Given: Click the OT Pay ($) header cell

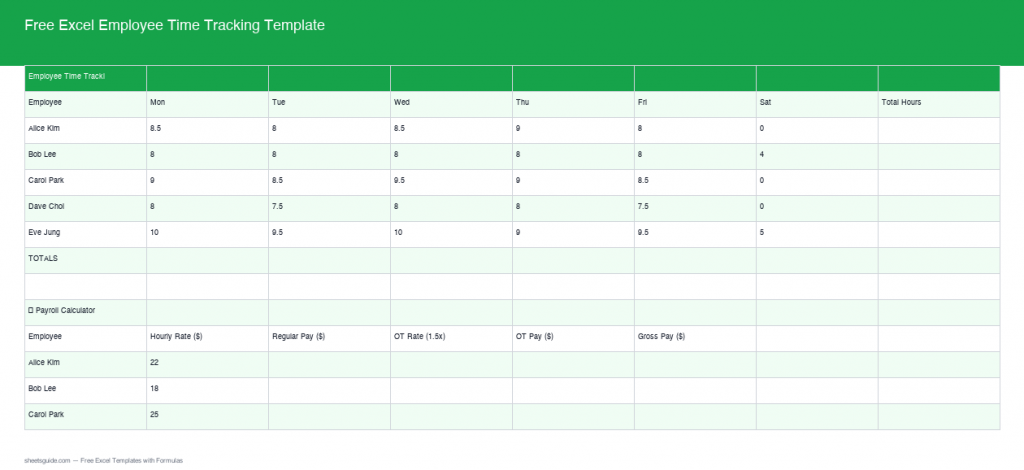Looking at the screenshot, I should pos(573,337).
